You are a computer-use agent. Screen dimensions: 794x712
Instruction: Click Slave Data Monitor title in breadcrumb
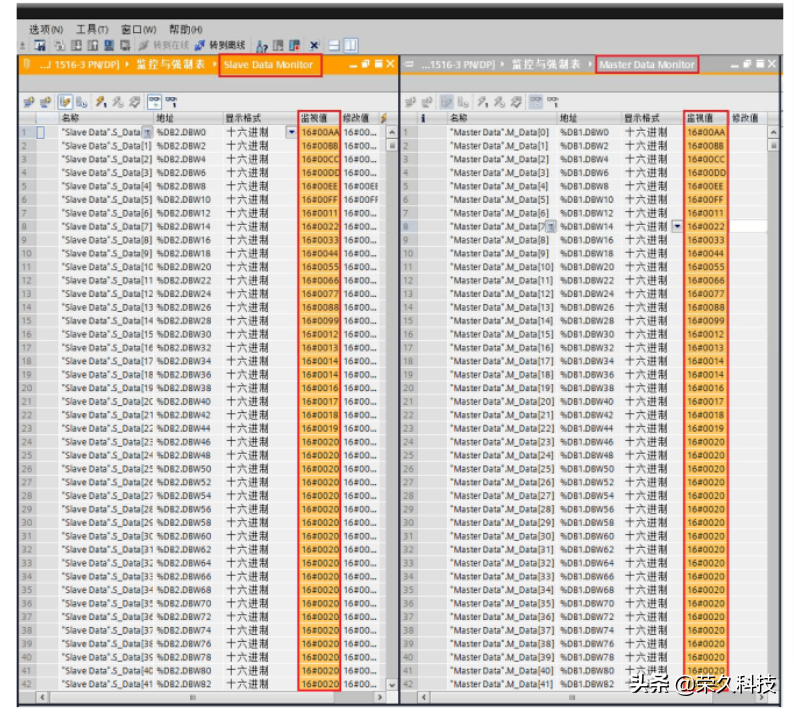tap(270, 65)
